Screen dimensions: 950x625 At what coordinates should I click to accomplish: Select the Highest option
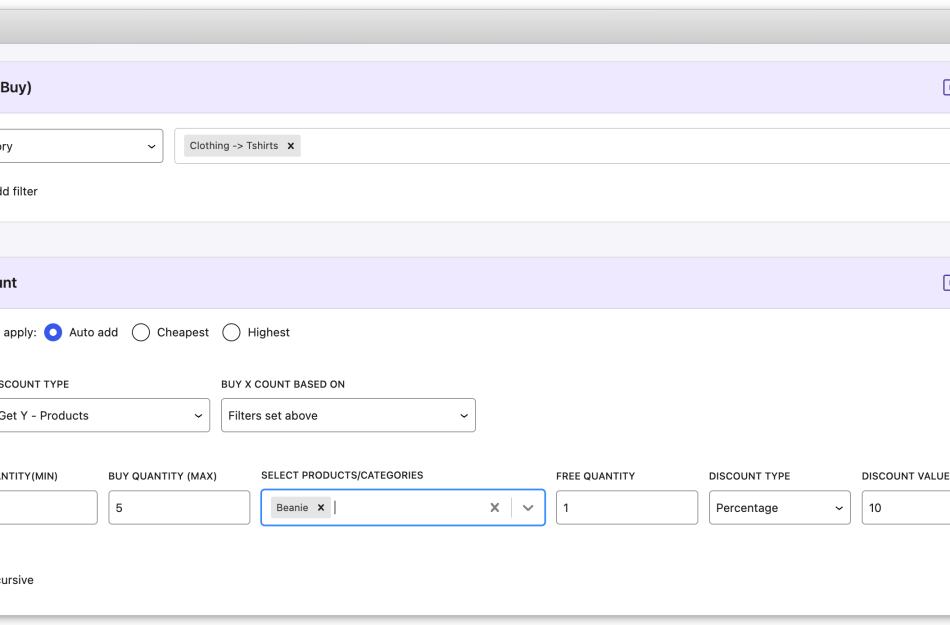(231, 332)
